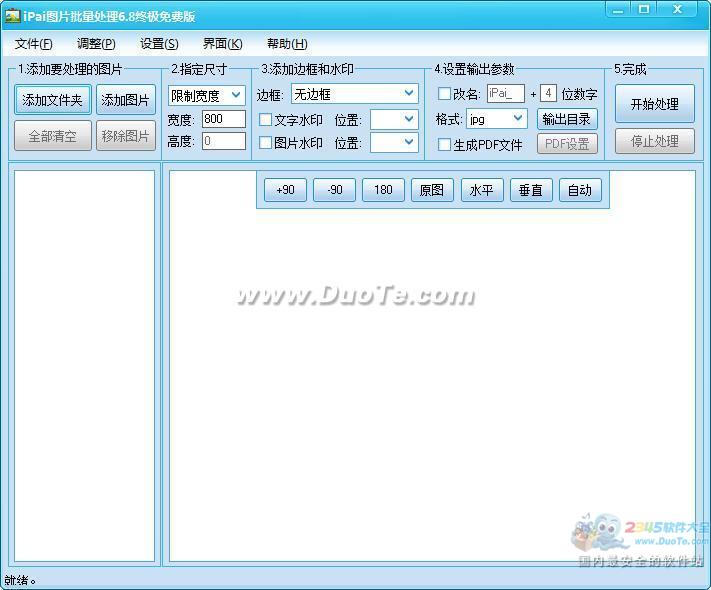The image size is (711, 590).
Task: Click the digit count field showing 4
Action: pyautogui.click(x=548, y=93)
